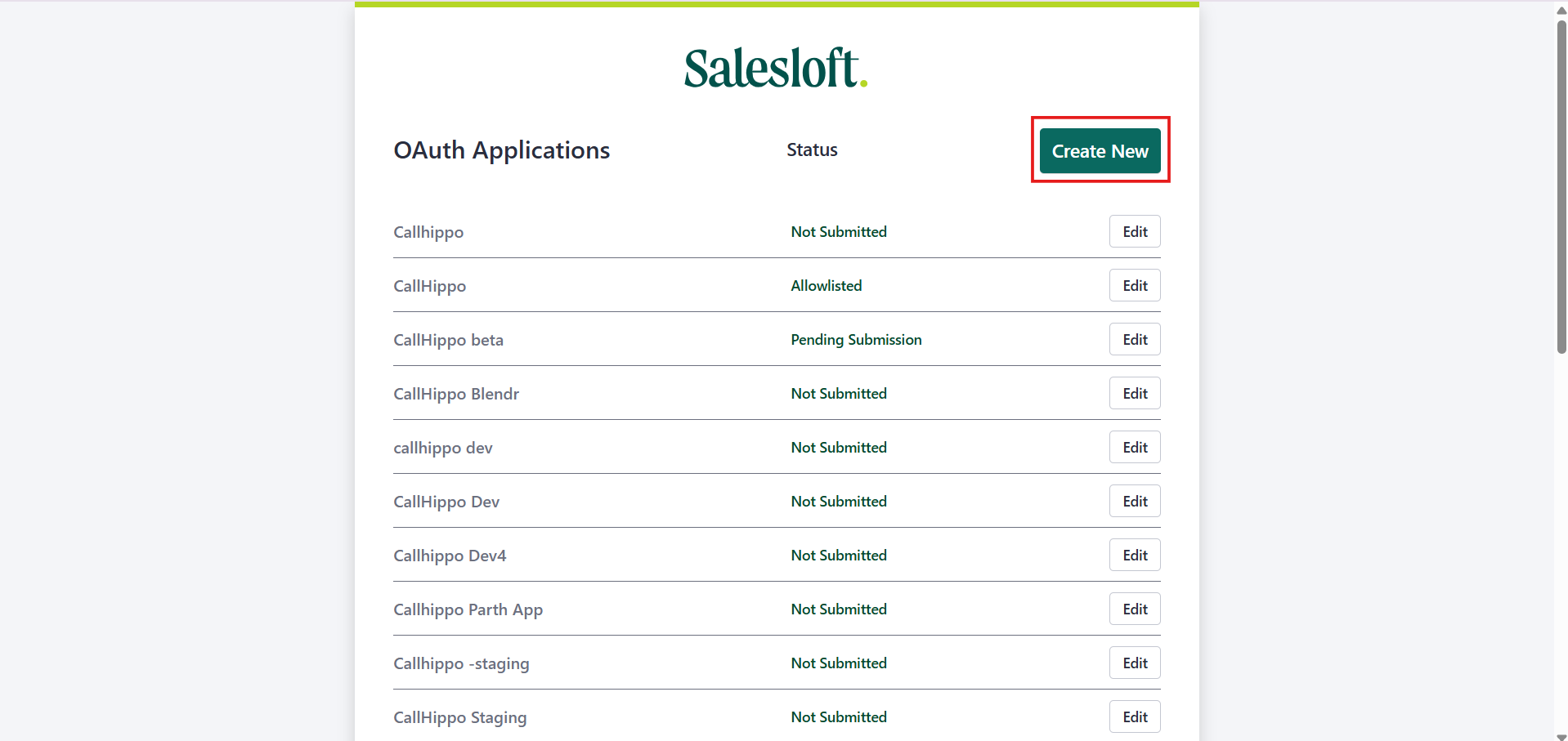Viewport: 1568px width, 741px height.
Task: Click the OAuth Applications heading
Action: point(501,150)
